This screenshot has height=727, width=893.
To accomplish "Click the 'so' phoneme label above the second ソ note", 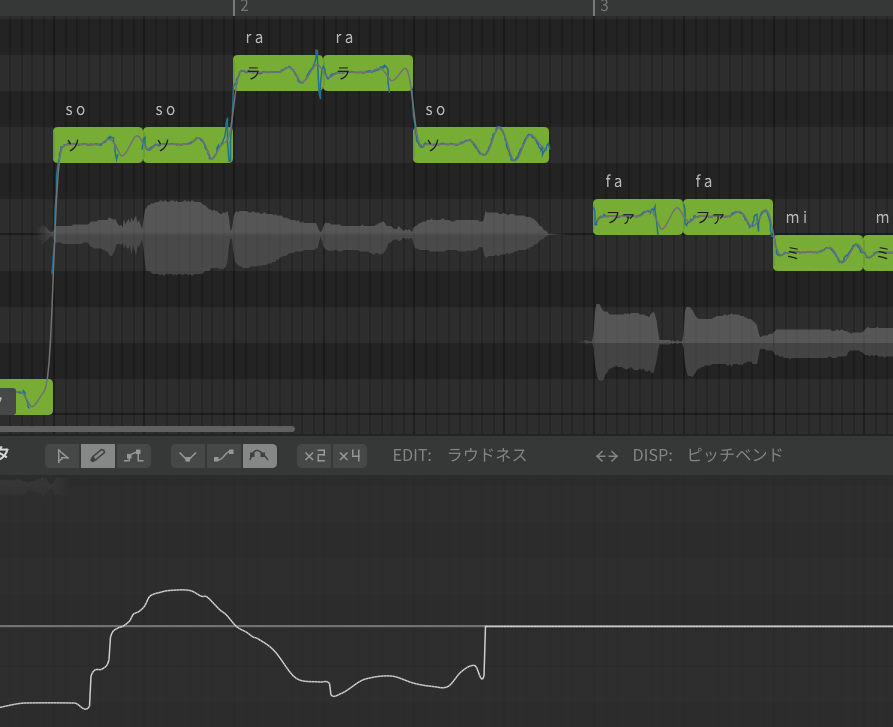I will click(165, 110).
